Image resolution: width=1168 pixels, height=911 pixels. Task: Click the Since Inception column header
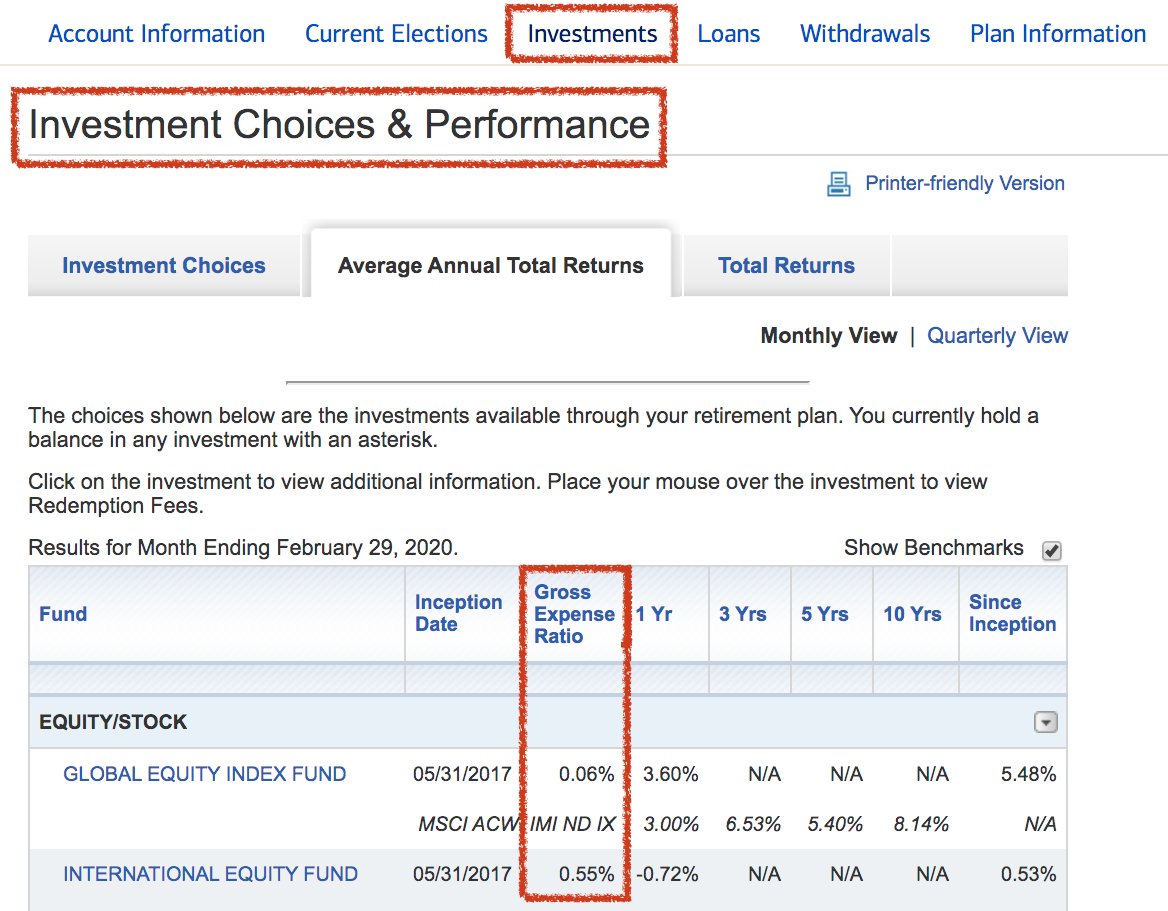[x=1012, y=613]
